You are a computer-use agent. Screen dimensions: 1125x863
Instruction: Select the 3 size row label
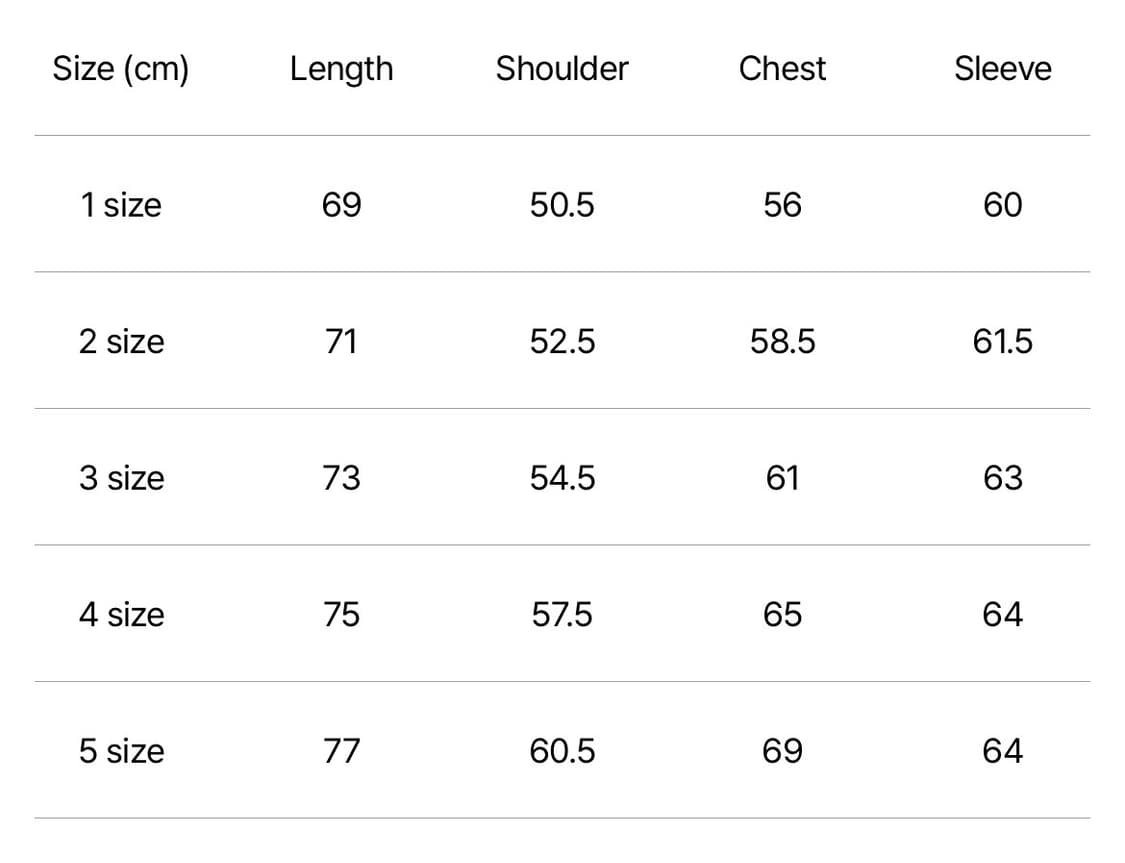coord(121,478)
